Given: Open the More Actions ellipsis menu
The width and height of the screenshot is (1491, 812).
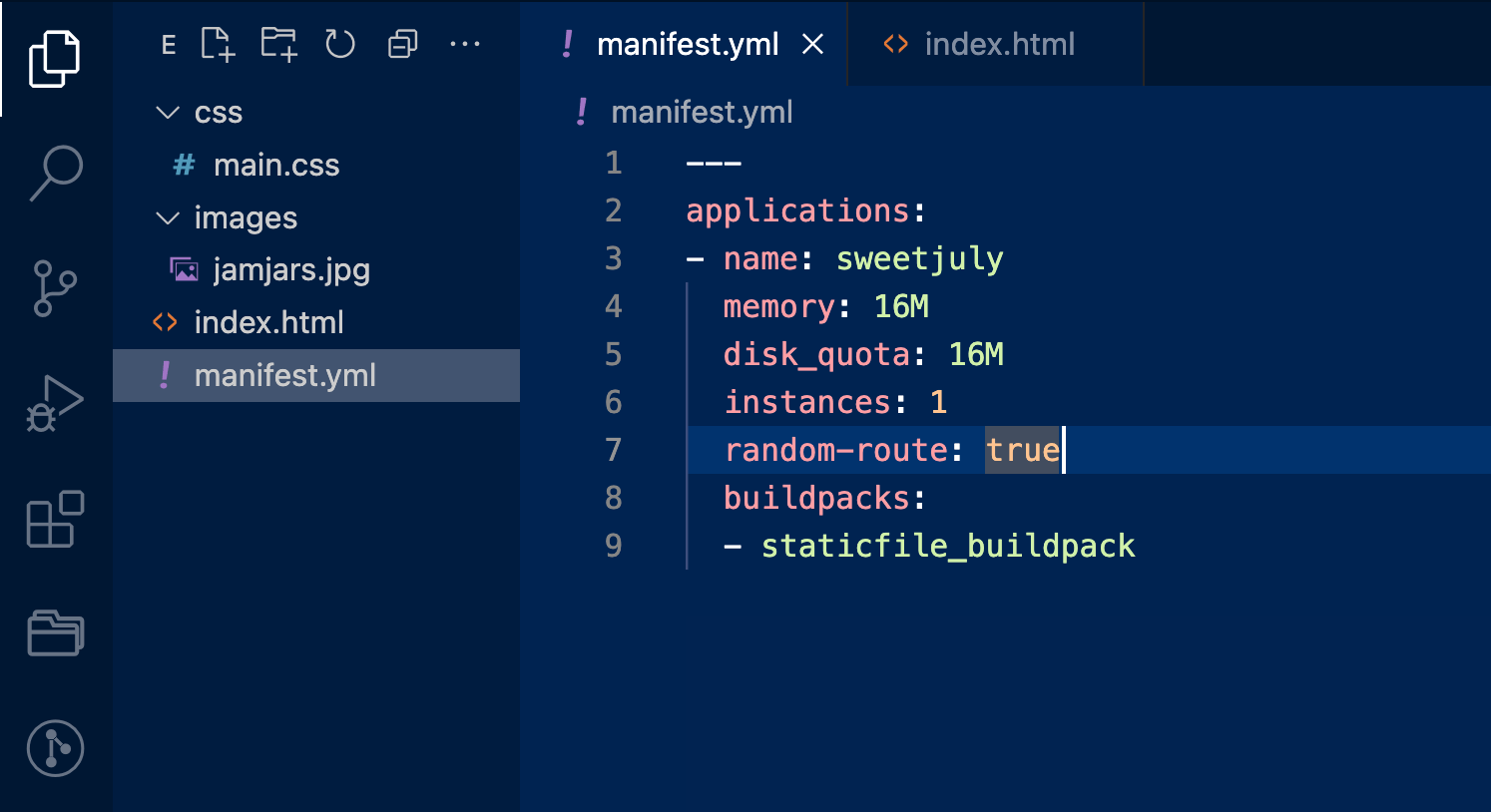Looking at the screenshot, I should click(465, 44).
